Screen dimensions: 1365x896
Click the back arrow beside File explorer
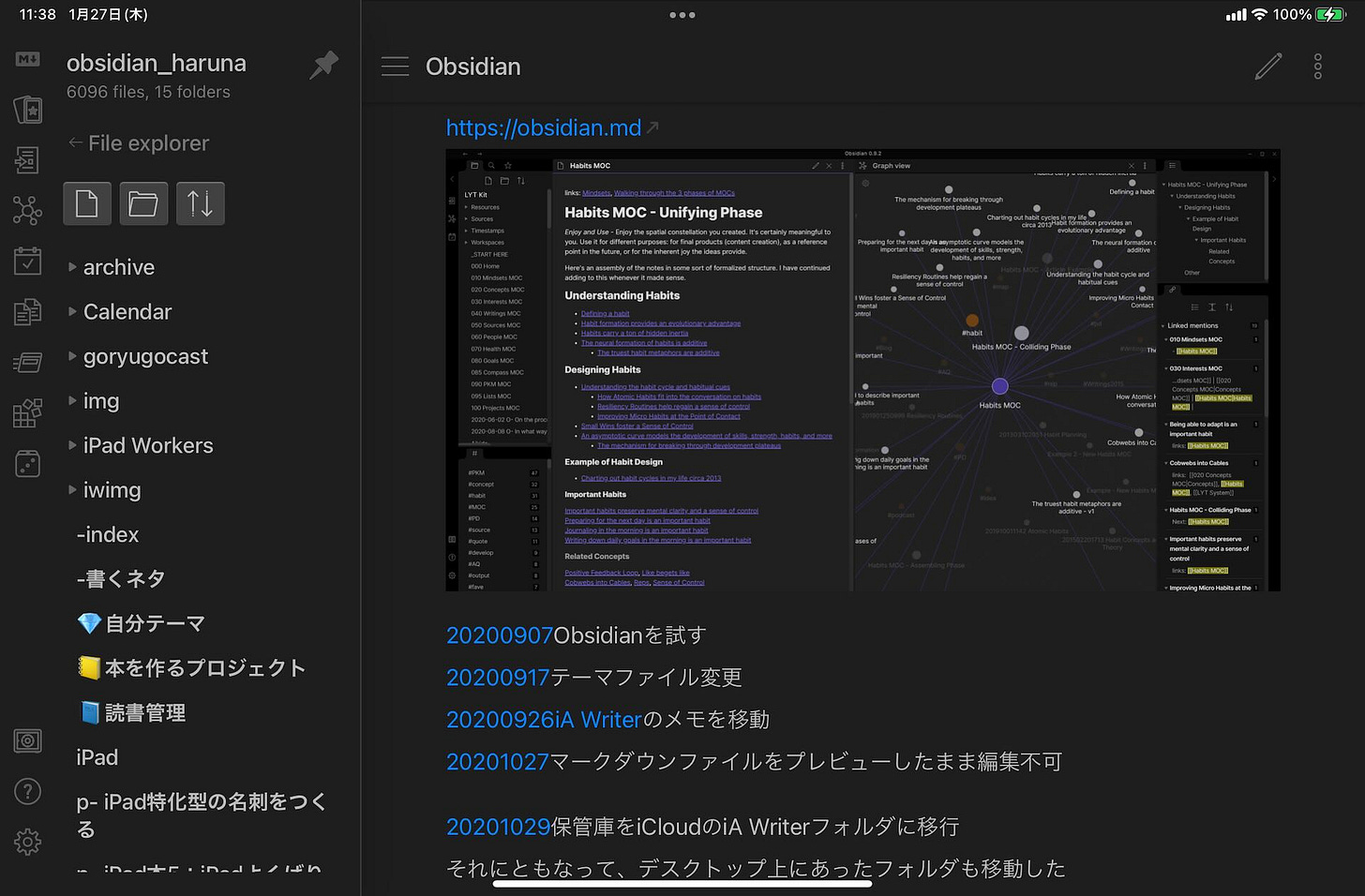pyautogui.click(x=75, y=143)
